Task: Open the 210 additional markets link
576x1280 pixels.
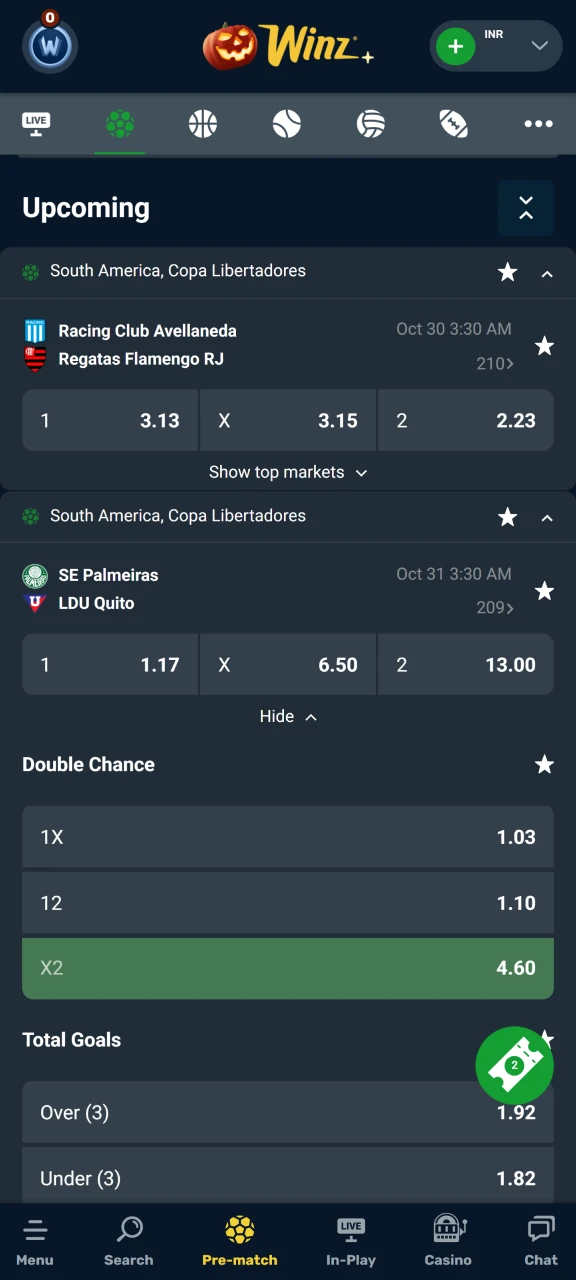Action: 494,363
